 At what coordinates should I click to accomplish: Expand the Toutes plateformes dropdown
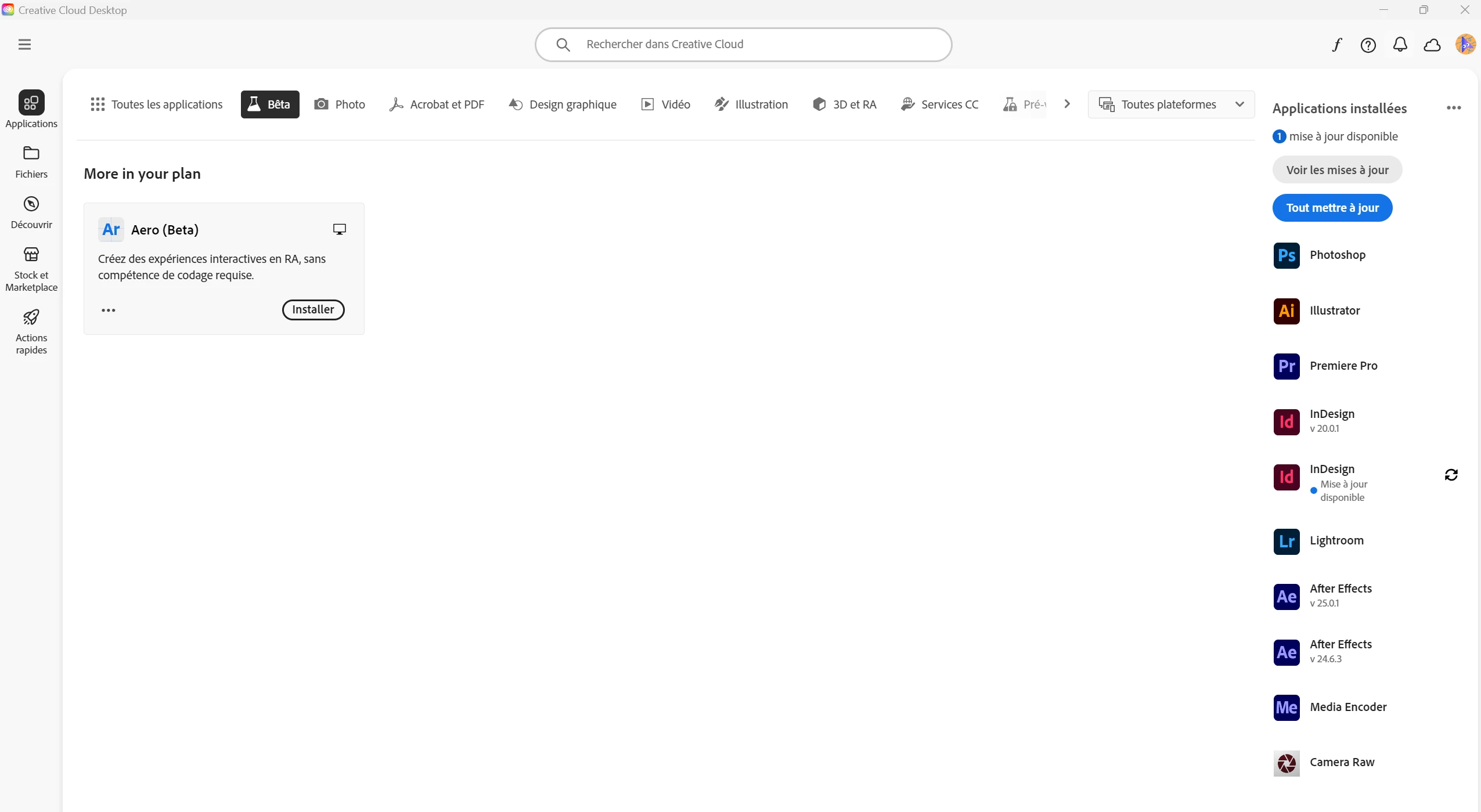pyautogui.click(x=1171, y=104)
